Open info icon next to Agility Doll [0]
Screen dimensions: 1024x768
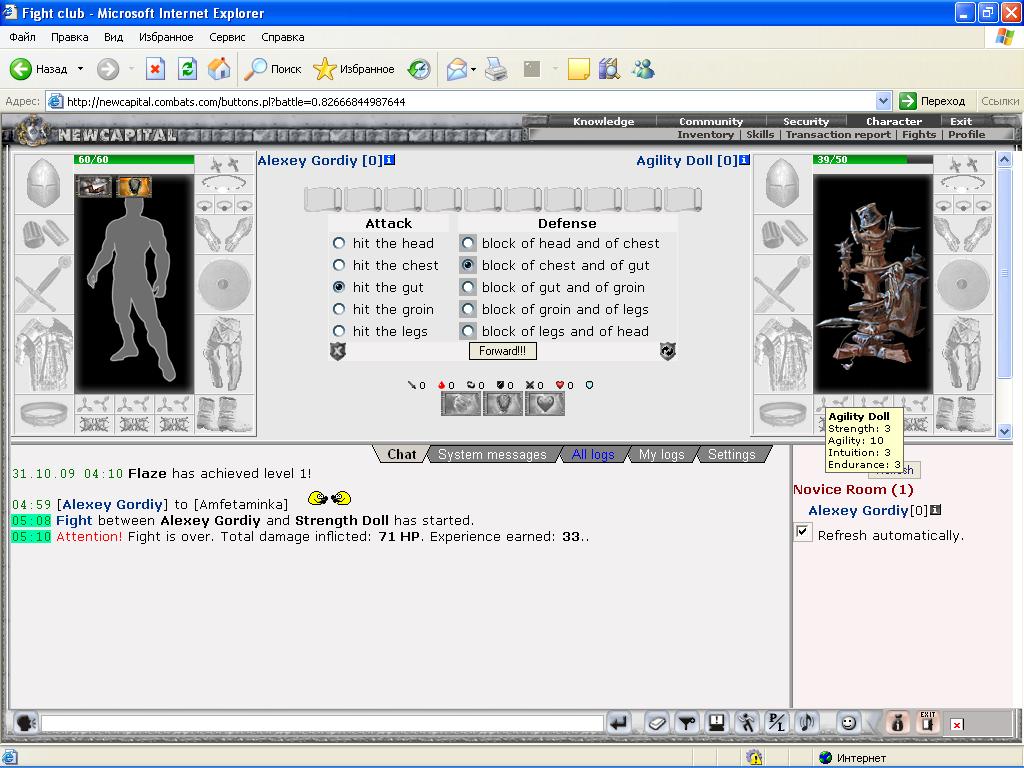pyautogui.click(x=744, y=160)
